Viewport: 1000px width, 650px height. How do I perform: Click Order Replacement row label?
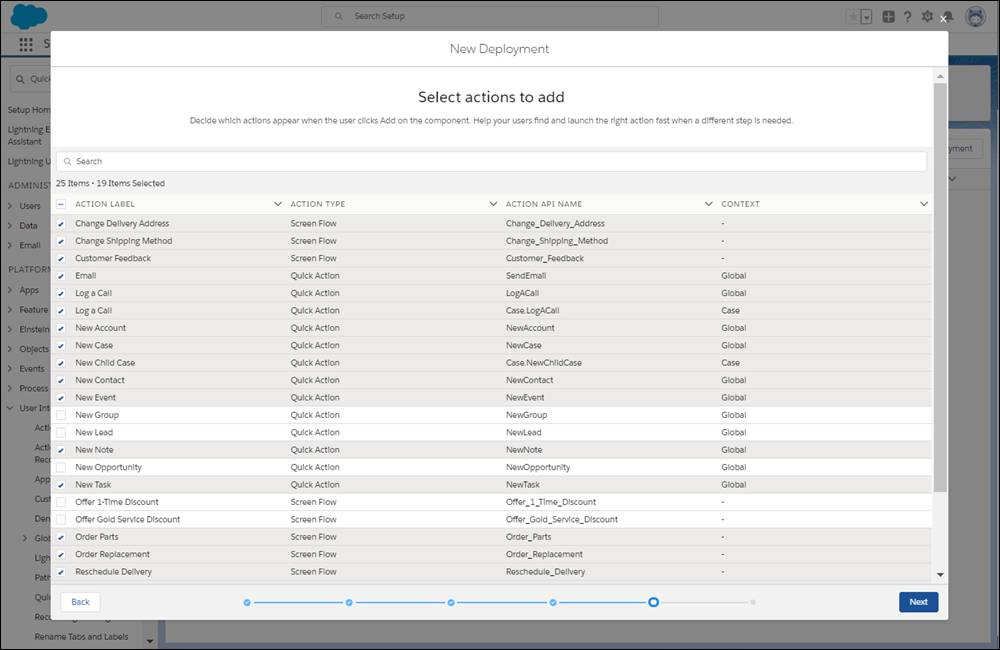tap(112, 554)
